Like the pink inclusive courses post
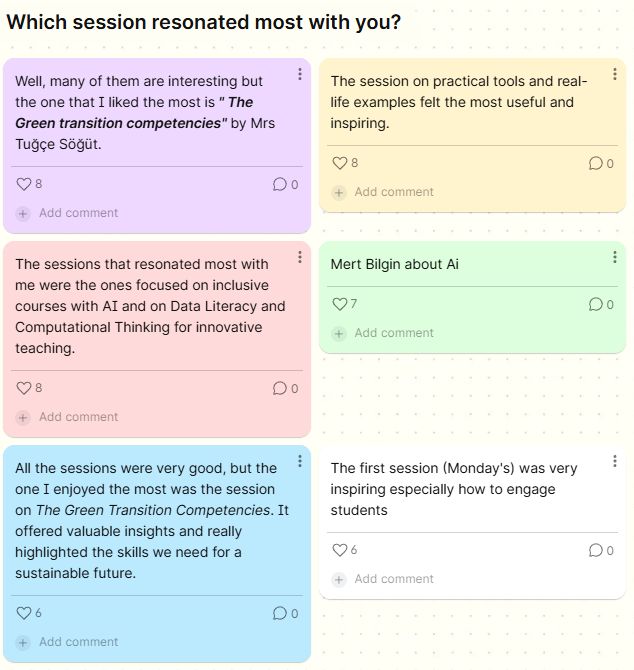This screenshot has height=670, width=634. 24,388
